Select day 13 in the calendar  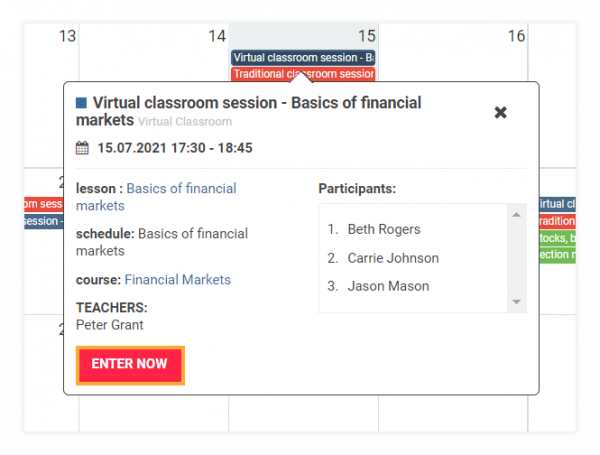[67, 36]
